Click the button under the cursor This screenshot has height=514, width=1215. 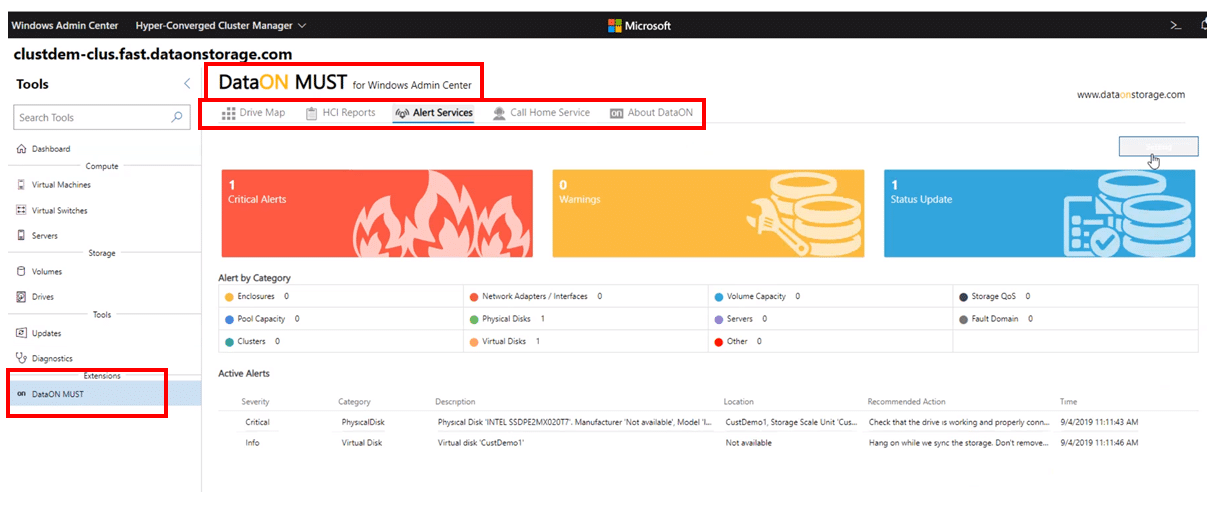pos(1158,146)
